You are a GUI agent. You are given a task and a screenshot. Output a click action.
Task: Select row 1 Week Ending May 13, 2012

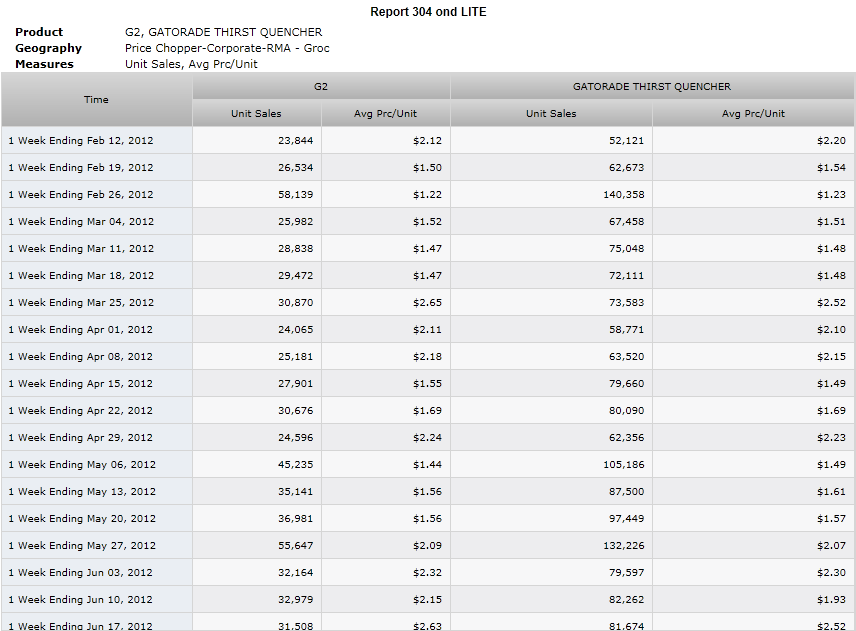point(428,492)
